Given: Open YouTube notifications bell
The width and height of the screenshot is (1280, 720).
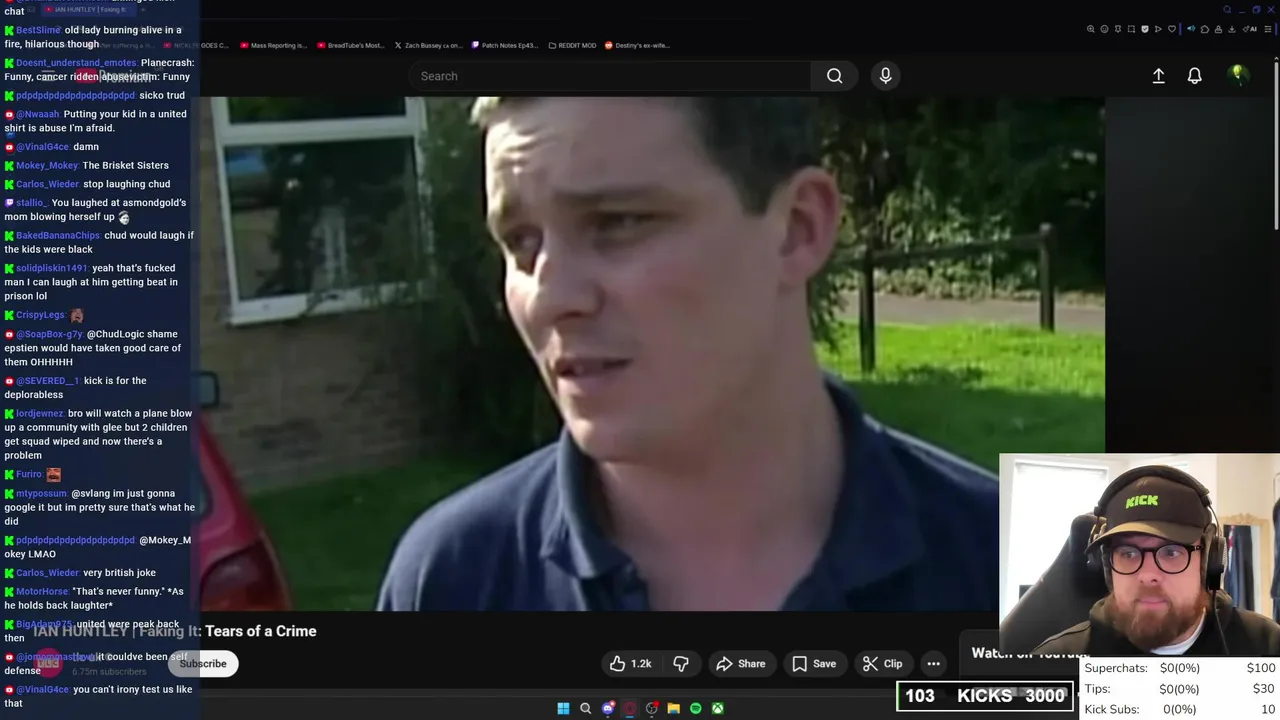Looking at the screenshot, I should coord(1194,76).
